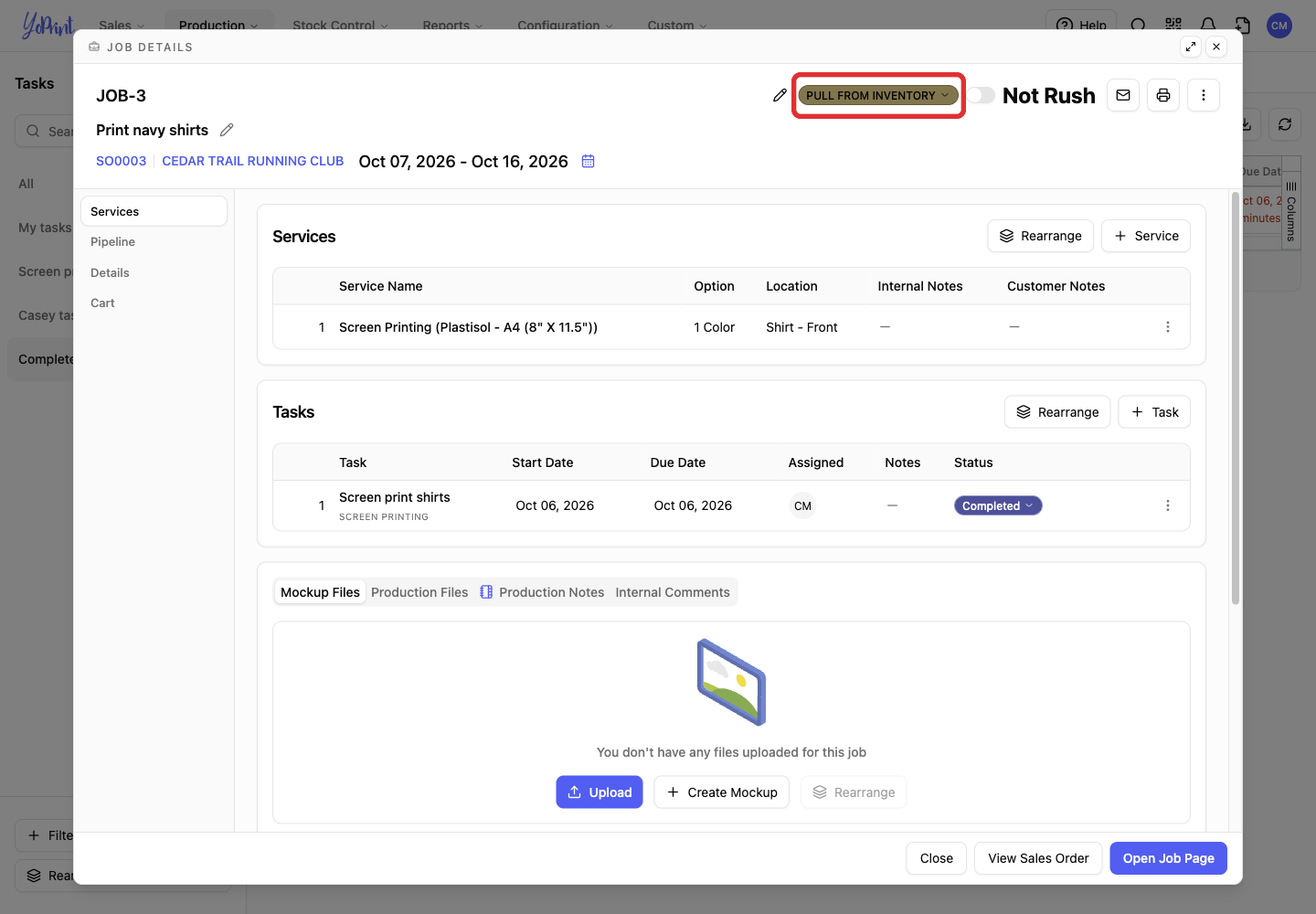Screen dimensions: 1316x914
Task: Expand the Configuration menu
Action: (565, 26)
